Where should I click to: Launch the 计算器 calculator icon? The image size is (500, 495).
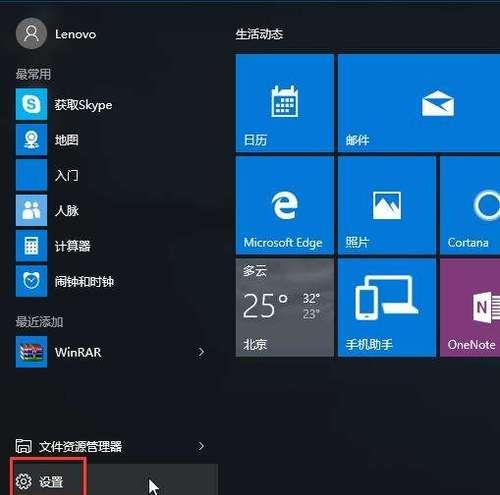31,246
